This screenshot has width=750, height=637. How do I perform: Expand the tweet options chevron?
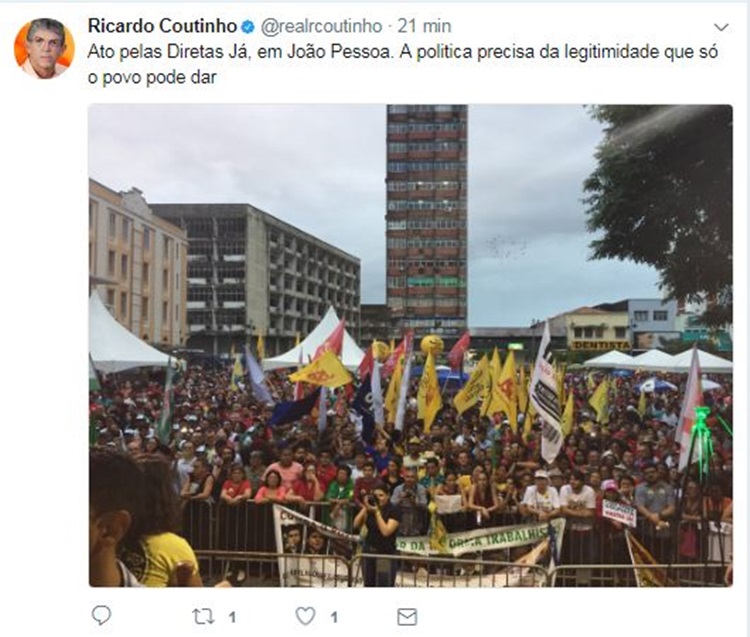pyautogui.click(x=721, y=27)
